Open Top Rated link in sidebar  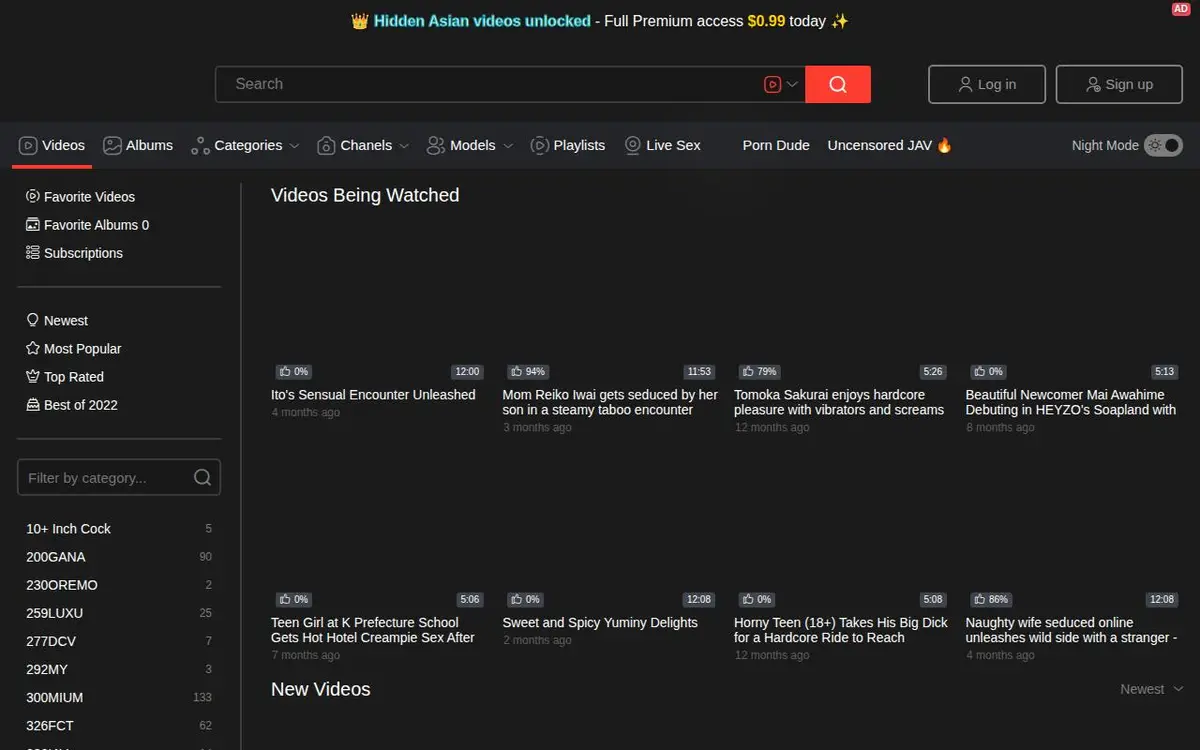click(x=65, y=377)
